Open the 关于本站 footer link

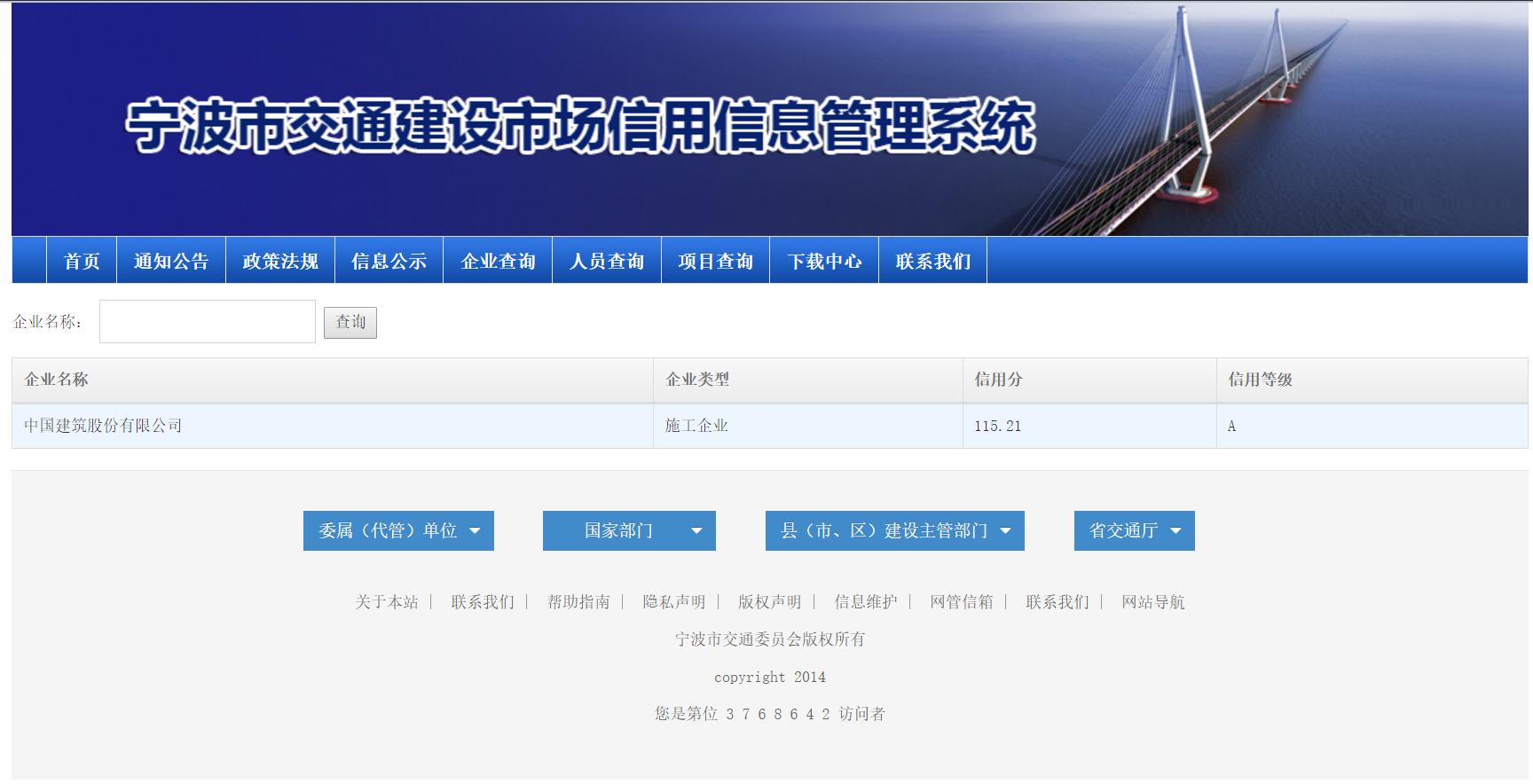coord(387,602)
